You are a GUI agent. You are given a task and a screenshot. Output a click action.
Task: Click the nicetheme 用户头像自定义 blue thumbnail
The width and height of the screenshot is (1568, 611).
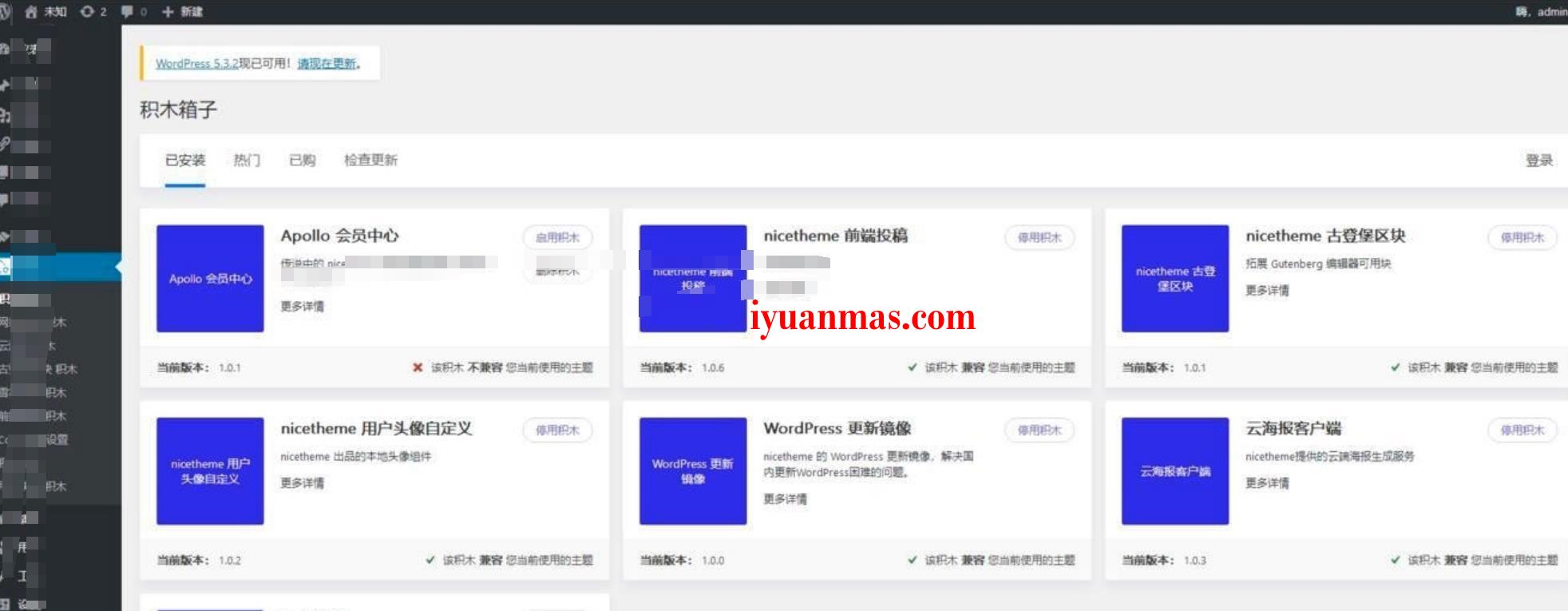tap(210, 470)
